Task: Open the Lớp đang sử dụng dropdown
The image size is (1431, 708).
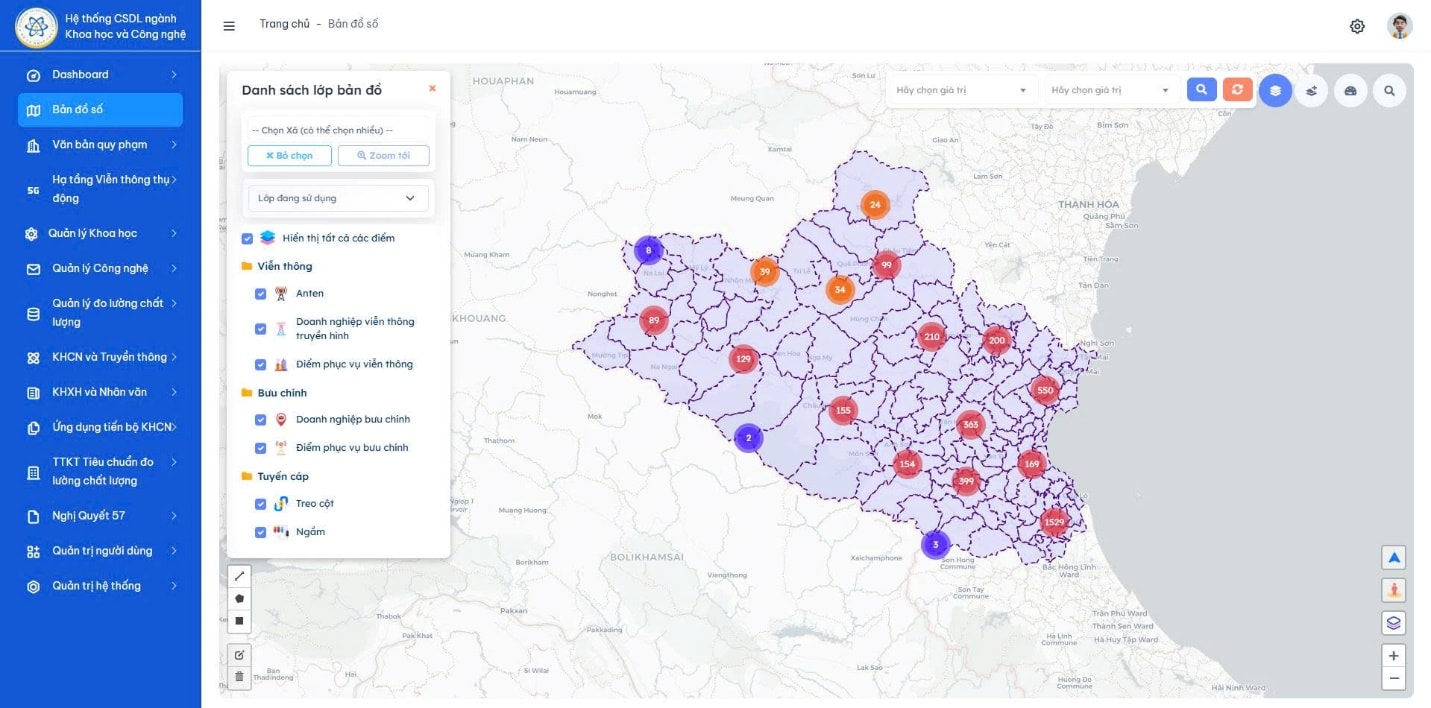Action: (x=338, y=198)
